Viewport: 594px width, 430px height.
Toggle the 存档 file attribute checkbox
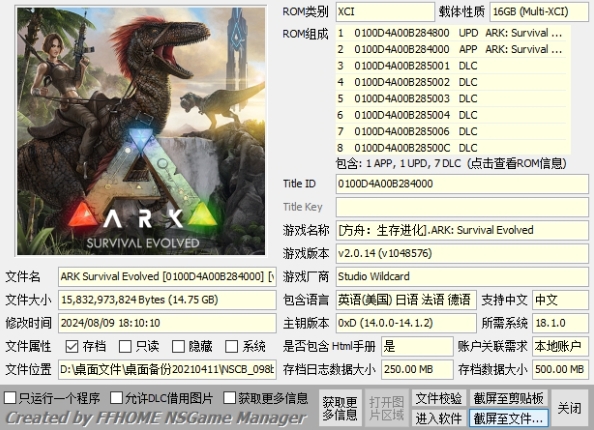72,346
